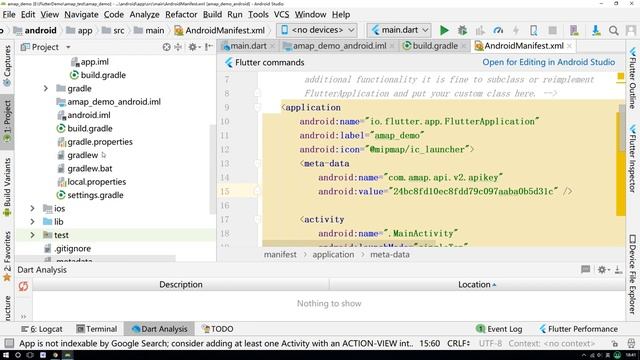The image size is (640, 360).
Task: Open the Event Log
Action: point(499,329)
